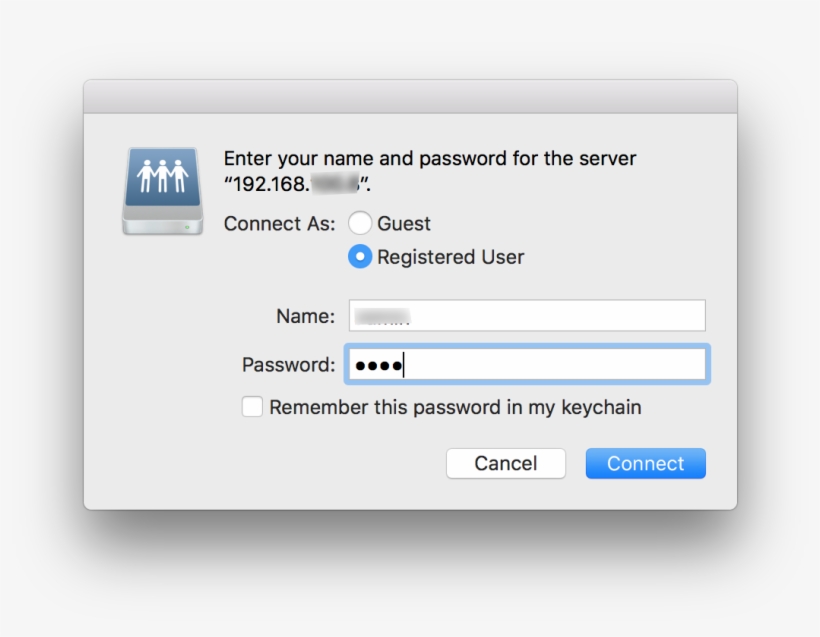The image size is (820, 637).
Task: Click the "Name:" field label
Action: [305, 316]
